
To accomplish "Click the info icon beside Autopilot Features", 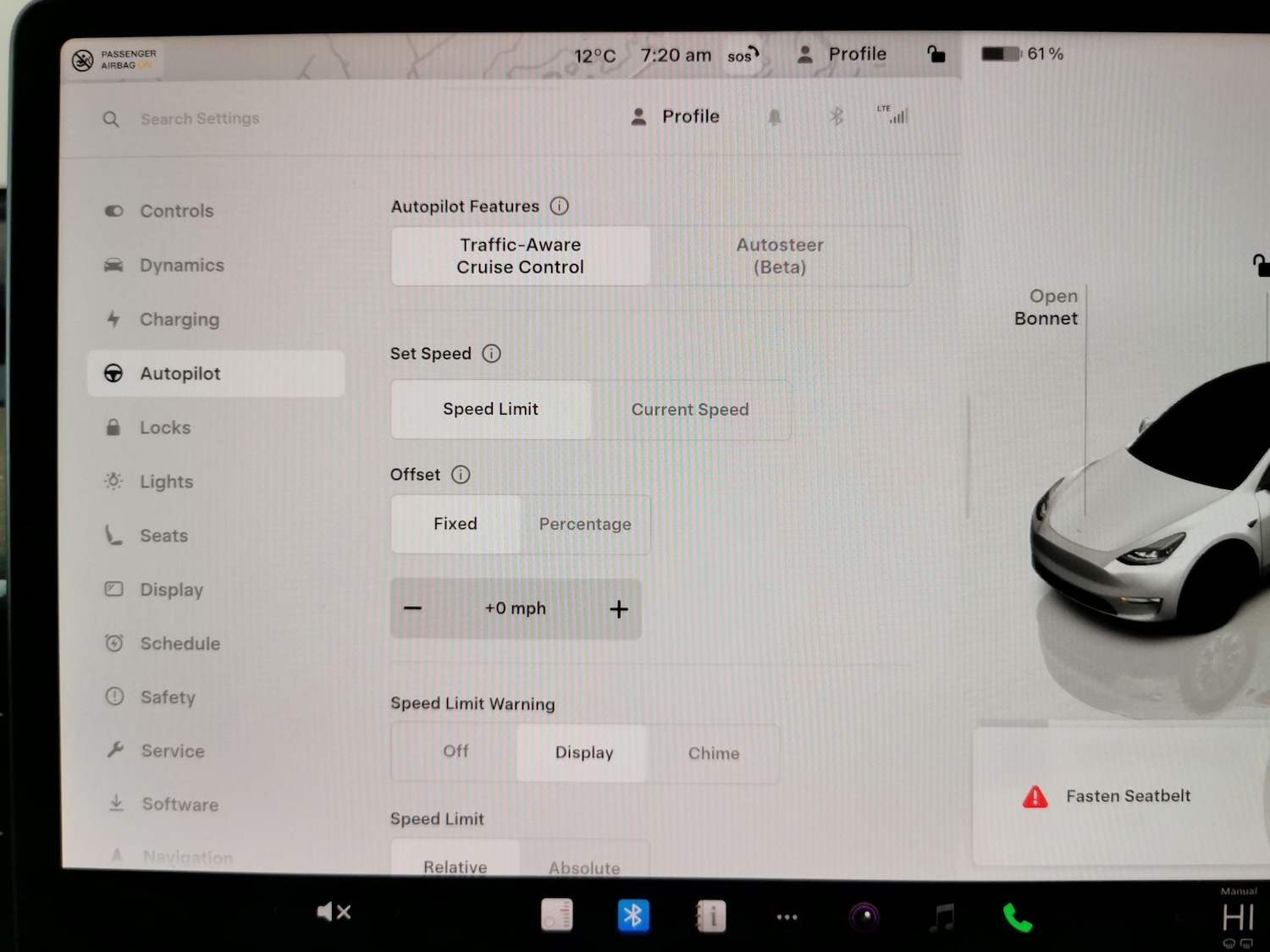I will pyautogui.click(x=560, y=206).
